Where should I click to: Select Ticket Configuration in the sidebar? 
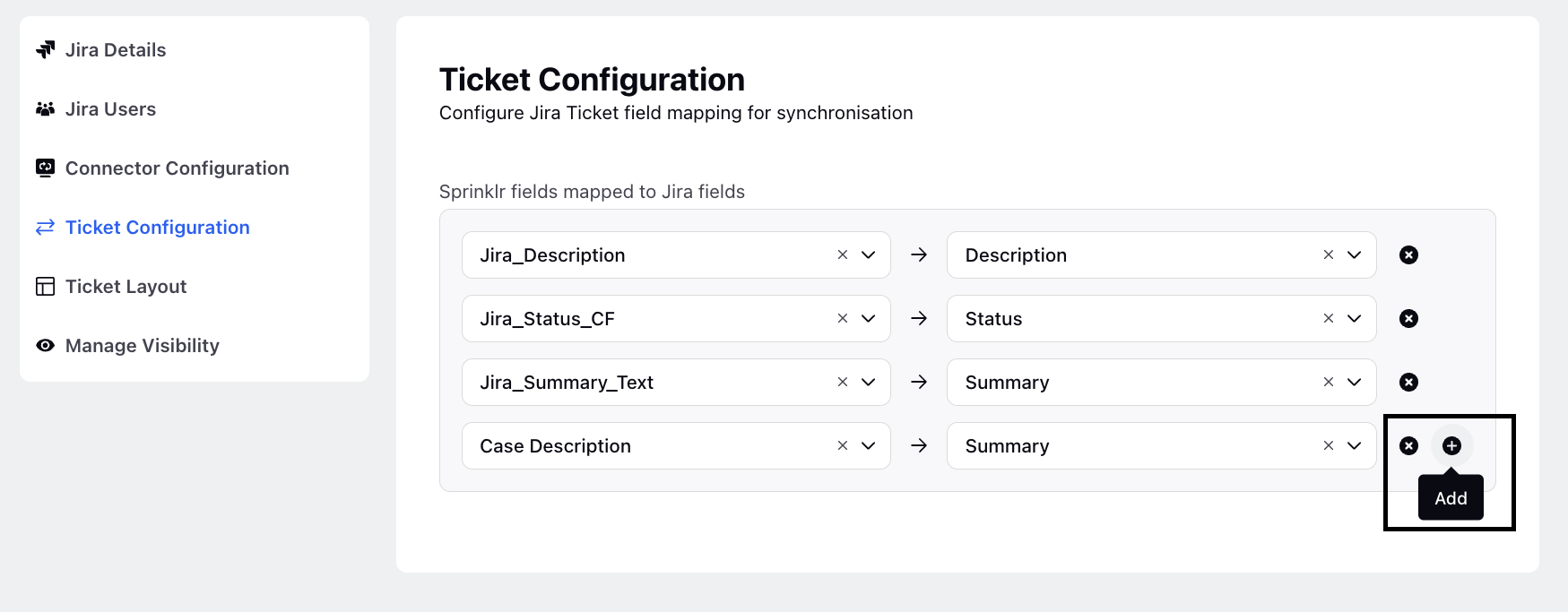[x=142, y=228]
